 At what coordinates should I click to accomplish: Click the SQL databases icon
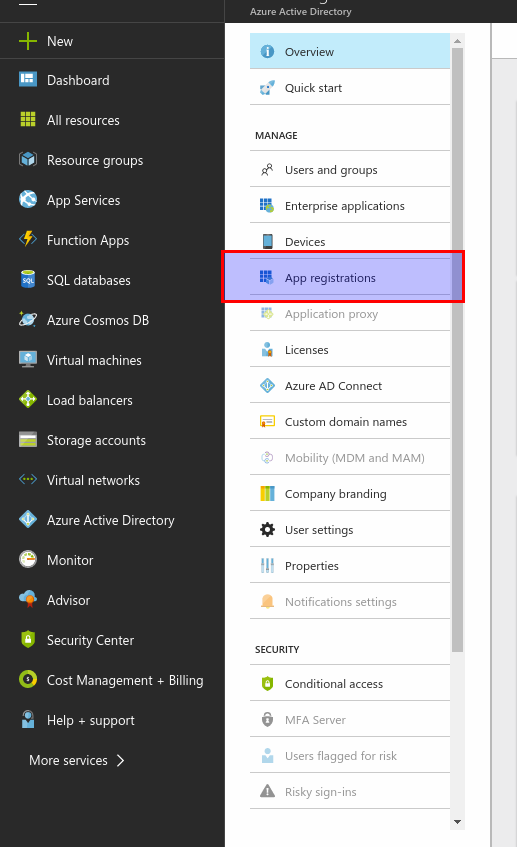28,279
